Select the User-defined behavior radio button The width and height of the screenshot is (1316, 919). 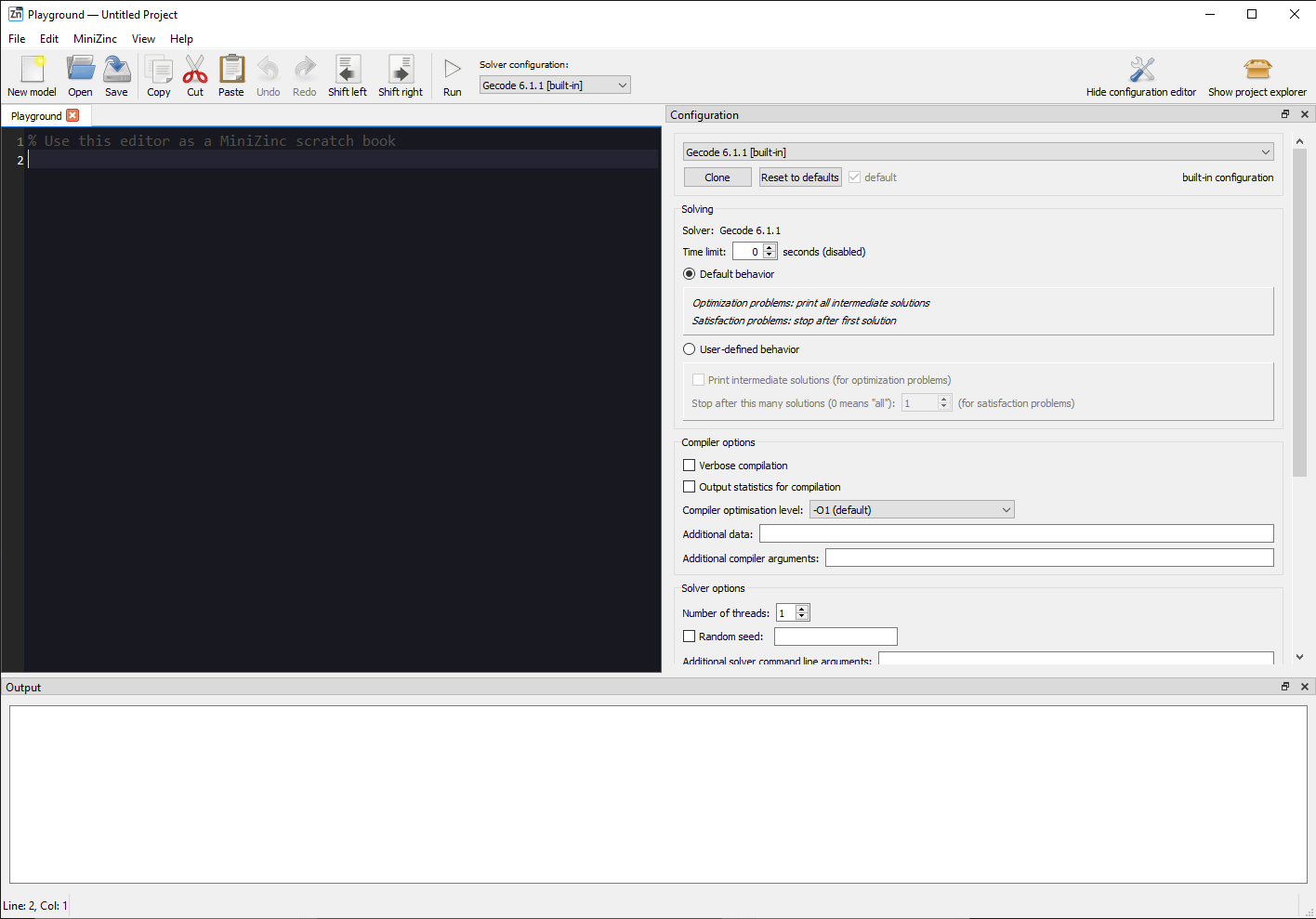pos(689,348)
